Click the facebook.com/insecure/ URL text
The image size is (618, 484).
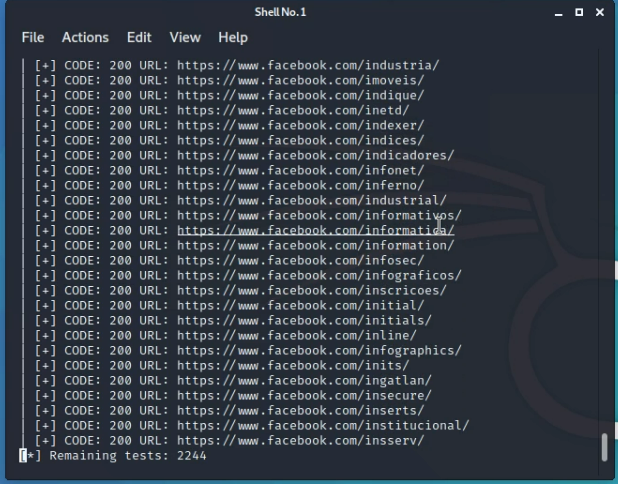(x=304, y=395)
